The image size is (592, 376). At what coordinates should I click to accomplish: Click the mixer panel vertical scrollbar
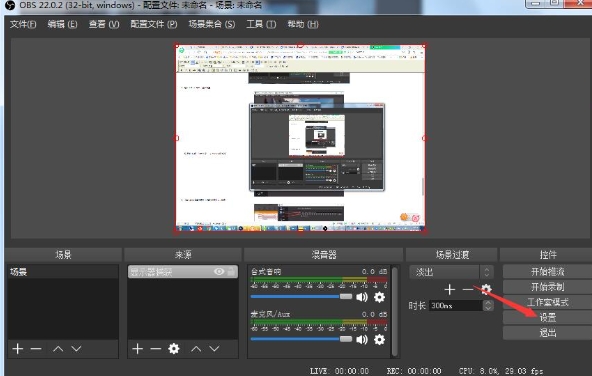coord(395,311)
